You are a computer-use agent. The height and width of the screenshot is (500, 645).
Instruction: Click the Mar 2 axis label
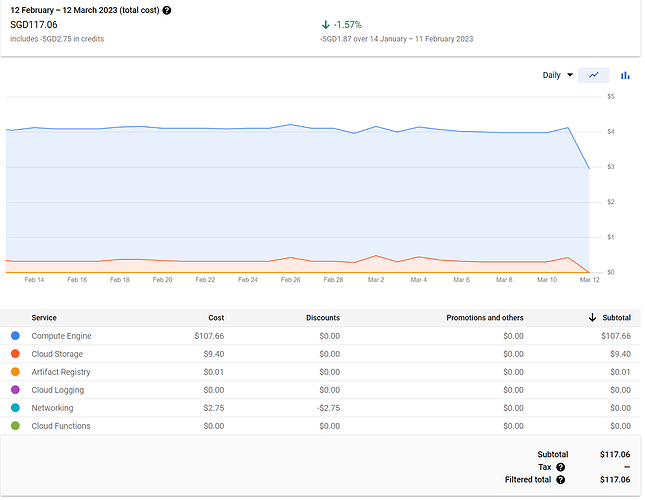376,280
